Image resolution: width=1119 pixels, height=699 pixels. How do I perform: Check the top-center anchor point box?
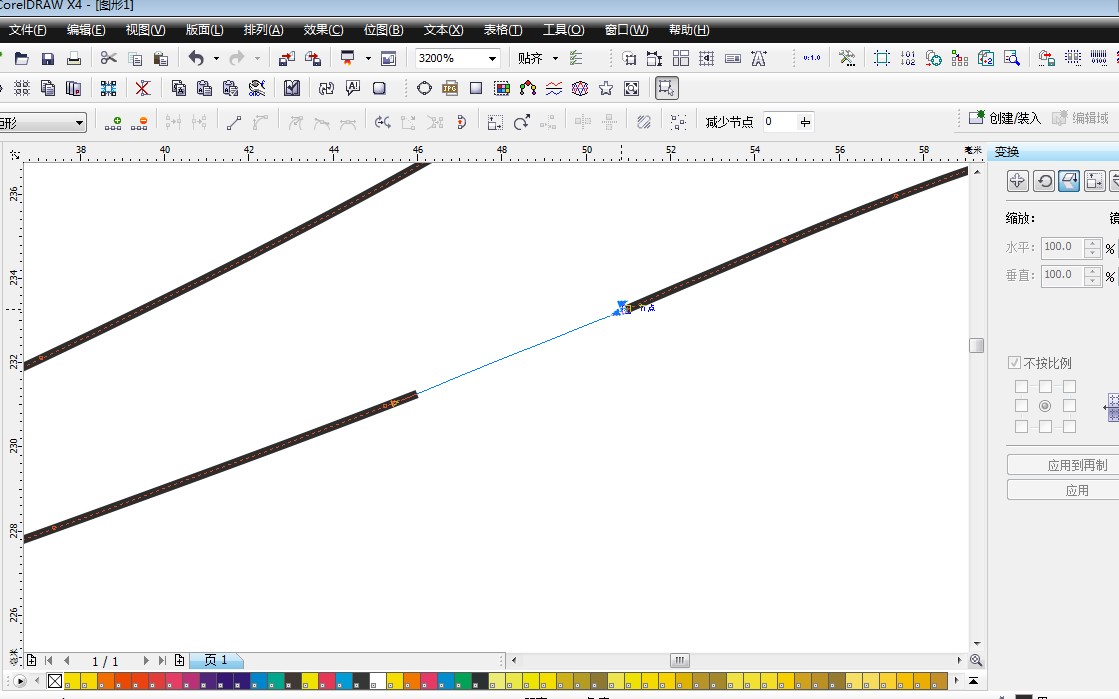(x=1045, y=386)
